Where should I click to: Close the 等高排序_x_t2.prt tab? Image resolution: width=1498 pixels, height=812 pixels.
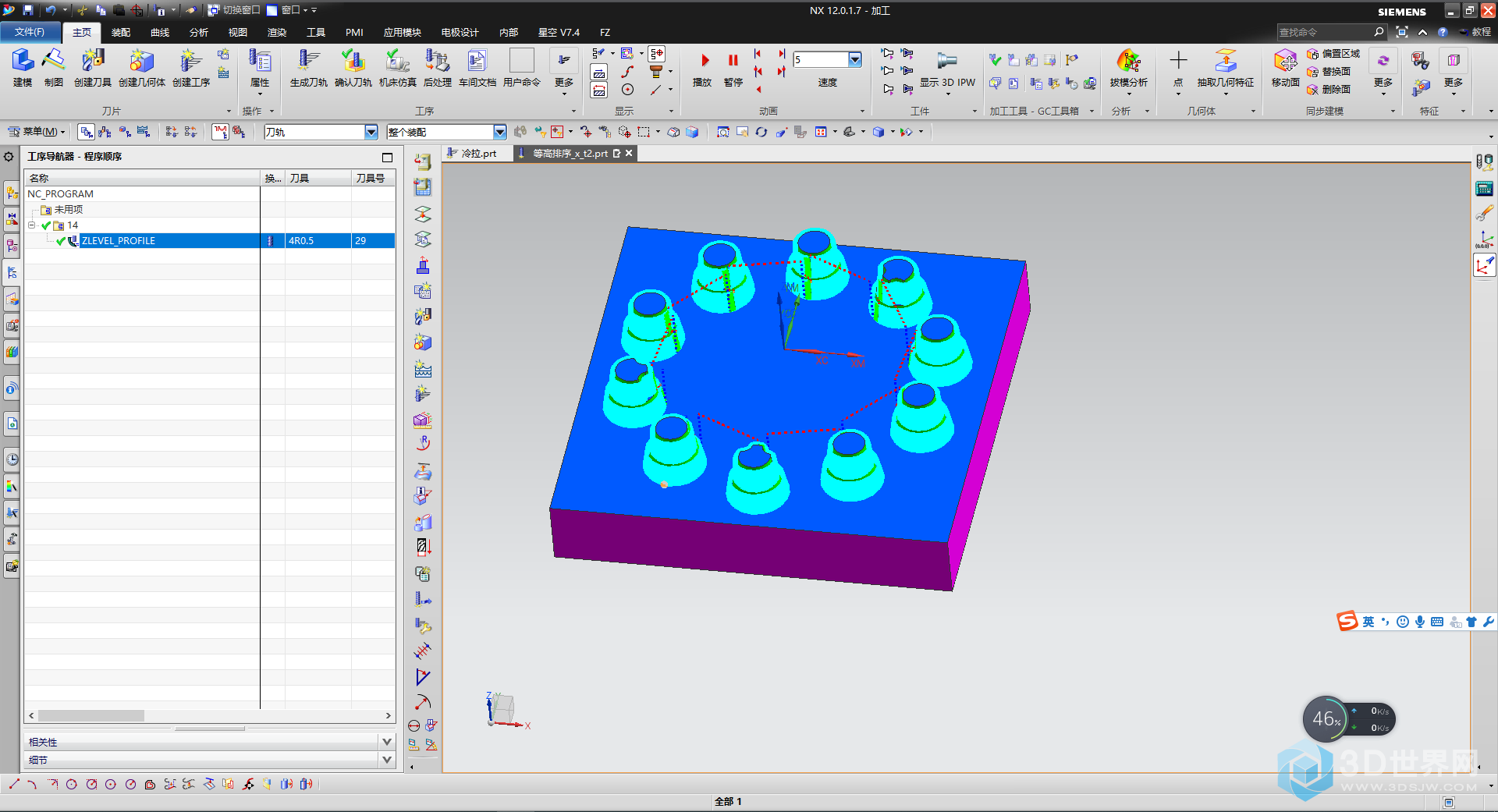pos(629,154)
